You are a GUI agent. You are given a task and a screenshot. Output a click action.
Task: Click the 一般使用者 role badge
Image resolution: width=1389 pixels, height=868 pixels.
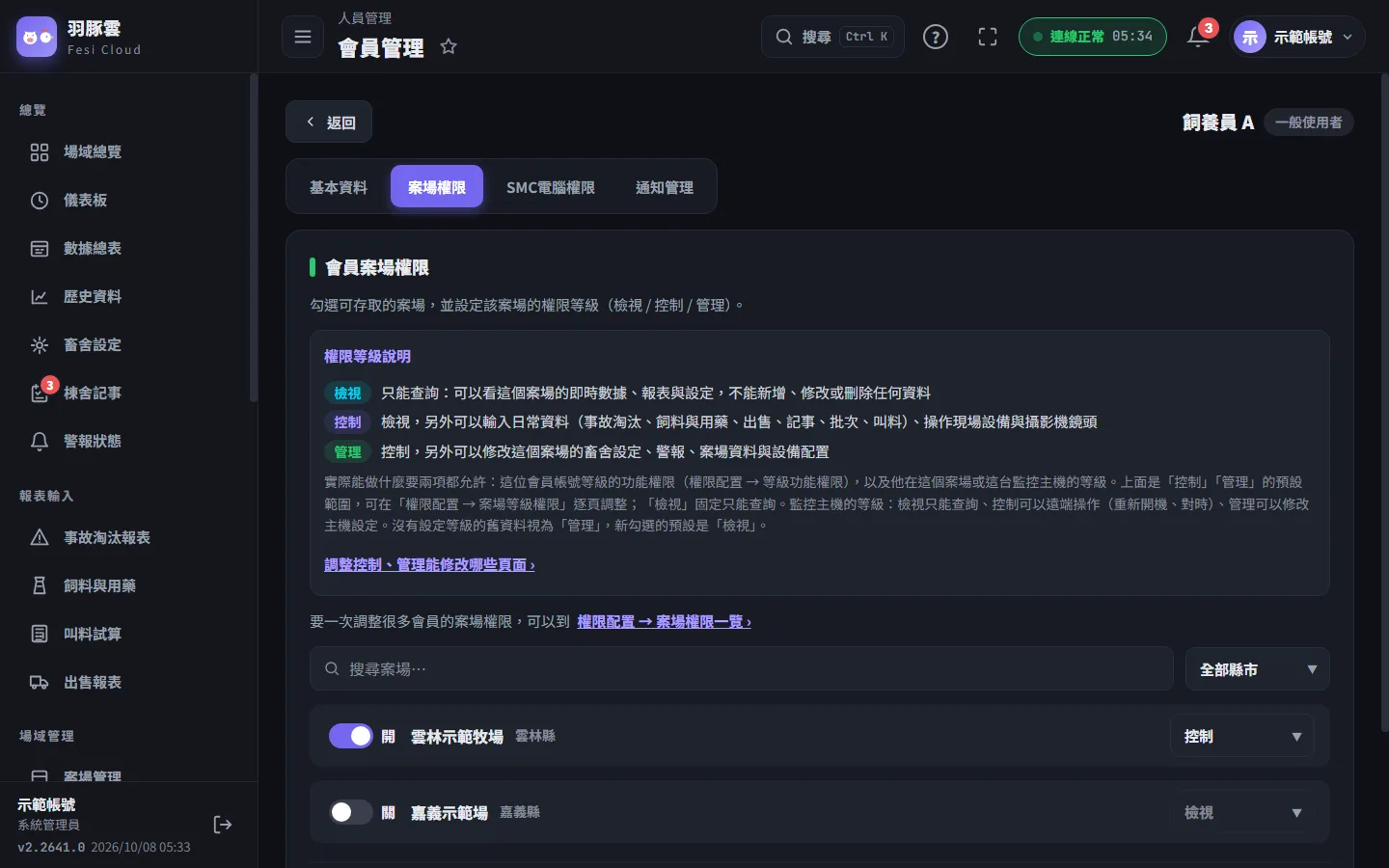pyautogui.click(x=1309, y=122)
